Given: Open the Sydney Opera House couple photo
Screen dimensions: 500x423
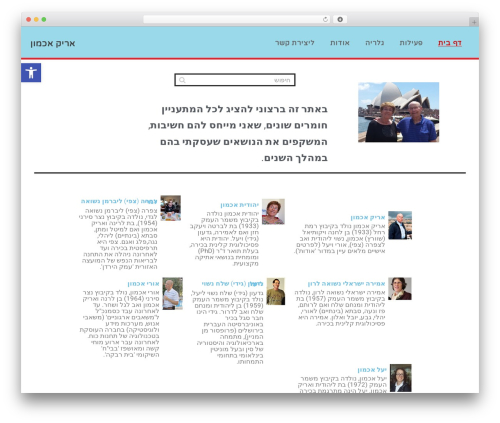Looking at the screenshot, I should click(398, 112).
